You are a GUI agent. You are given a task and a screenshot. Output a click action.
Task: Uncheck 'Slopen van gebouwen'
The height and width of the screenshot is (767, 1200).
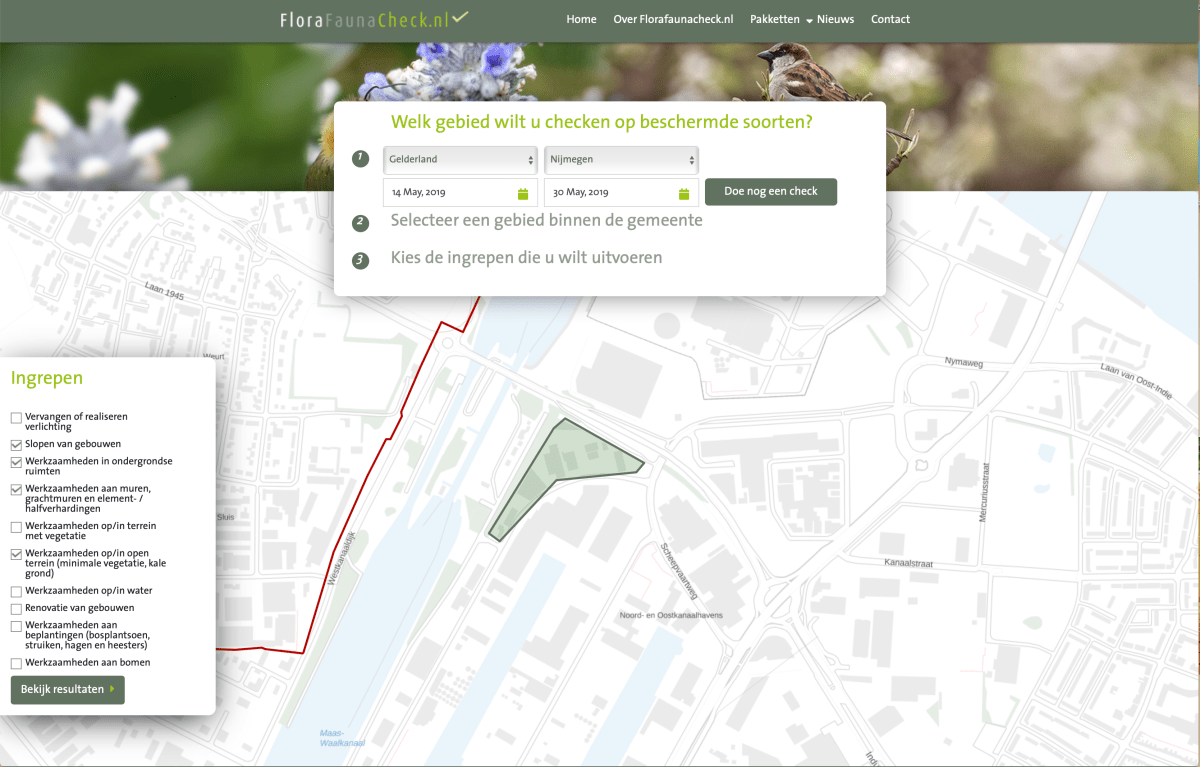(16, 444)
